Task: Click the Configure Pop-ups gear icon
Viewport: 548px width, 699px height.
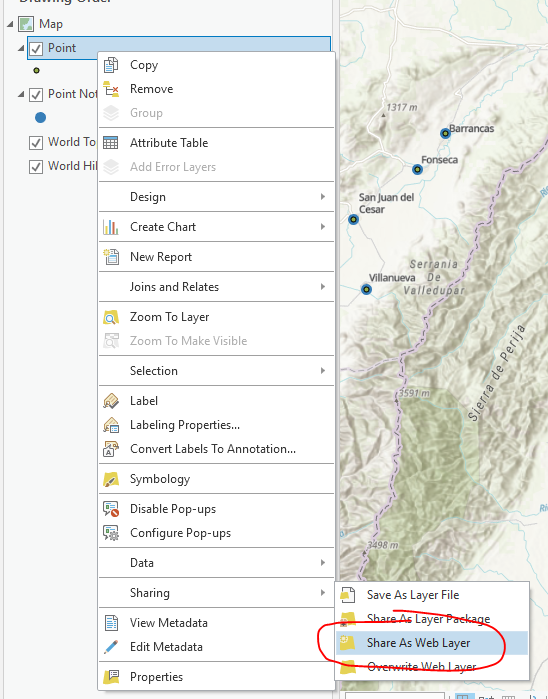Action: click(111, 533)
